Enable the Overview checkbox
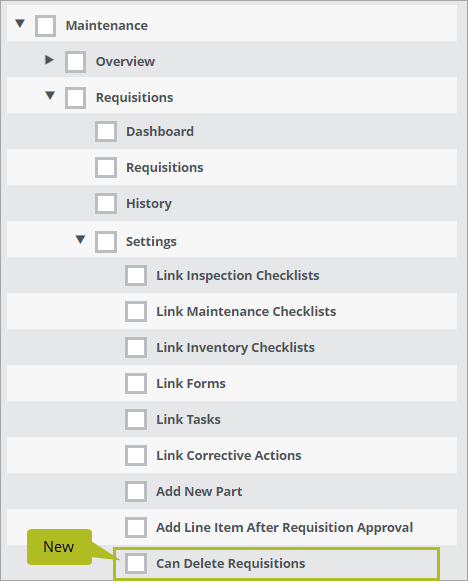 pos(76,62)
